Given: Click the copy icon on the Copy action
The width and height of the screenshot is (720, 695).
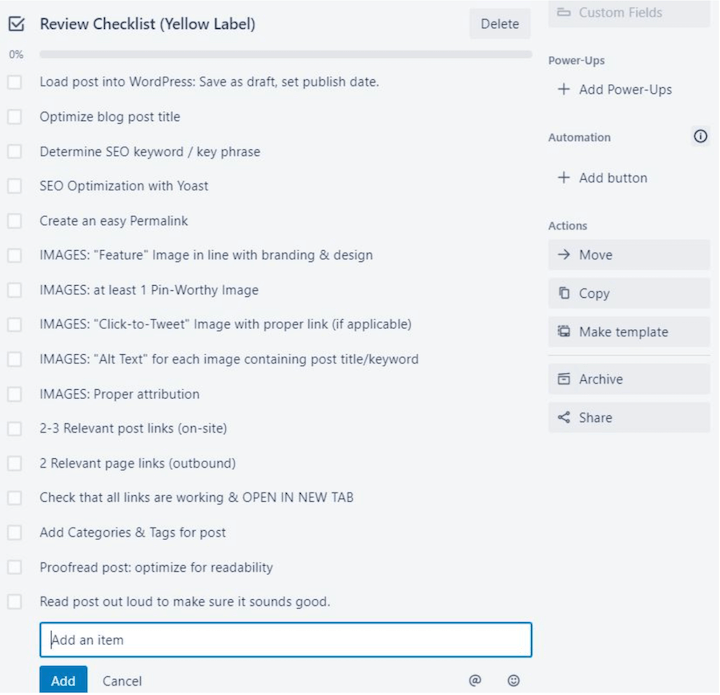Looking at the screenshot, I should [x=563, y=293].
